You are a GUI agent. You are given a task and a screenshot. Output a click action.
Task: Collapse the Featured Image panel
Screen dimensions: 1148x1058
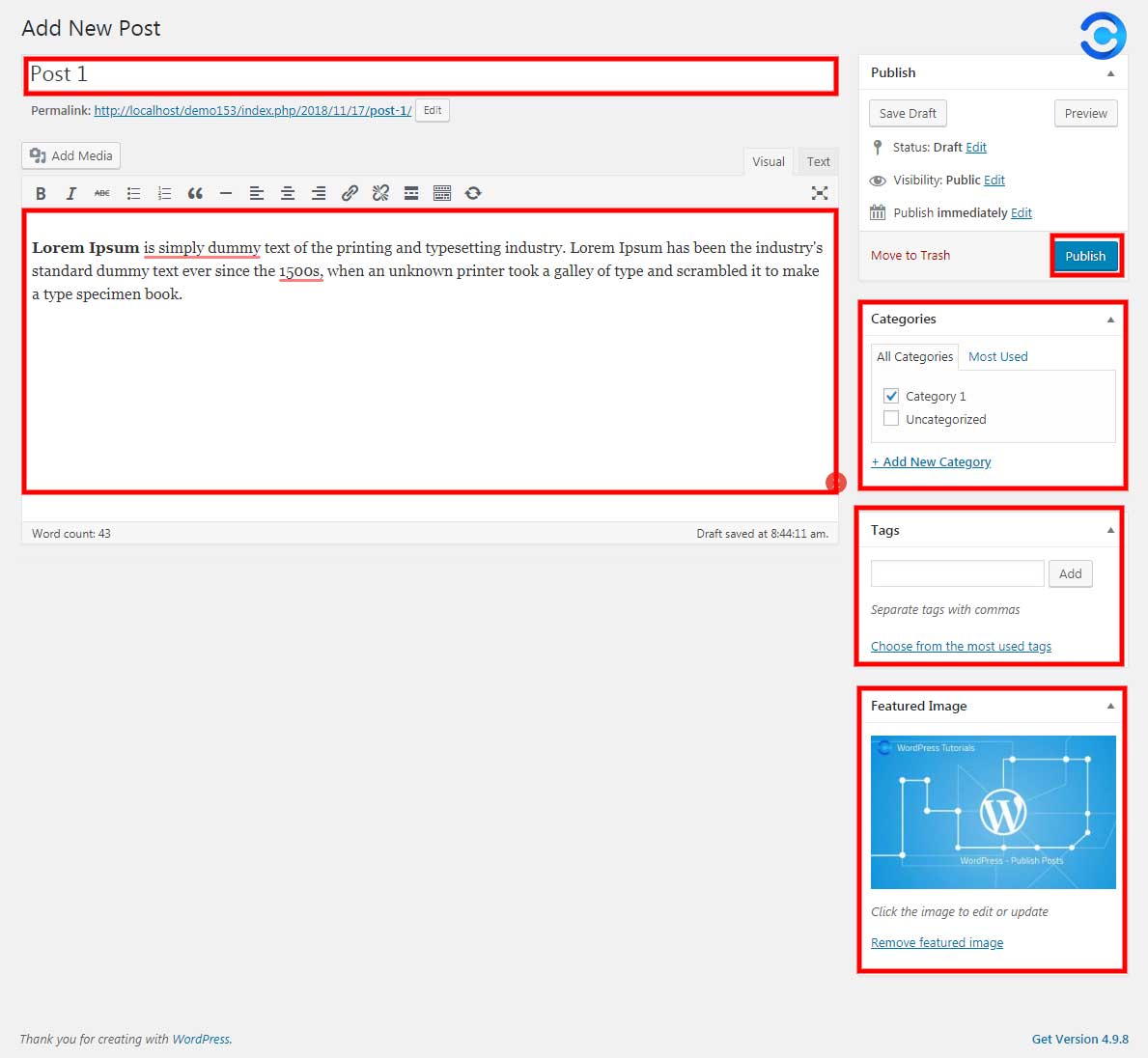click(x=1110, y=707)
